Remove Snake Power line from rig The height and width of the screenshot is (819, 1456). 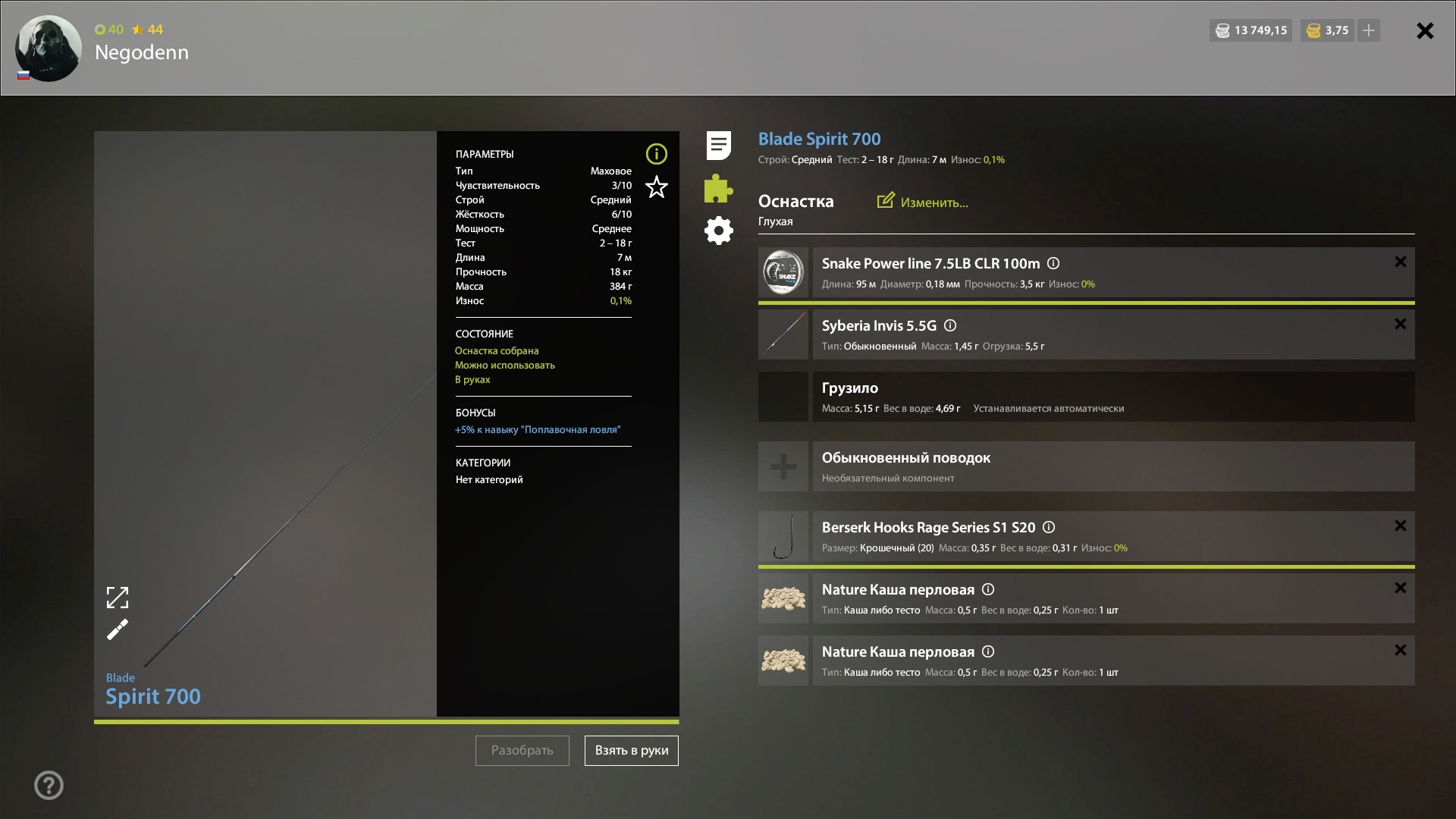click(x=1400, y=262)
